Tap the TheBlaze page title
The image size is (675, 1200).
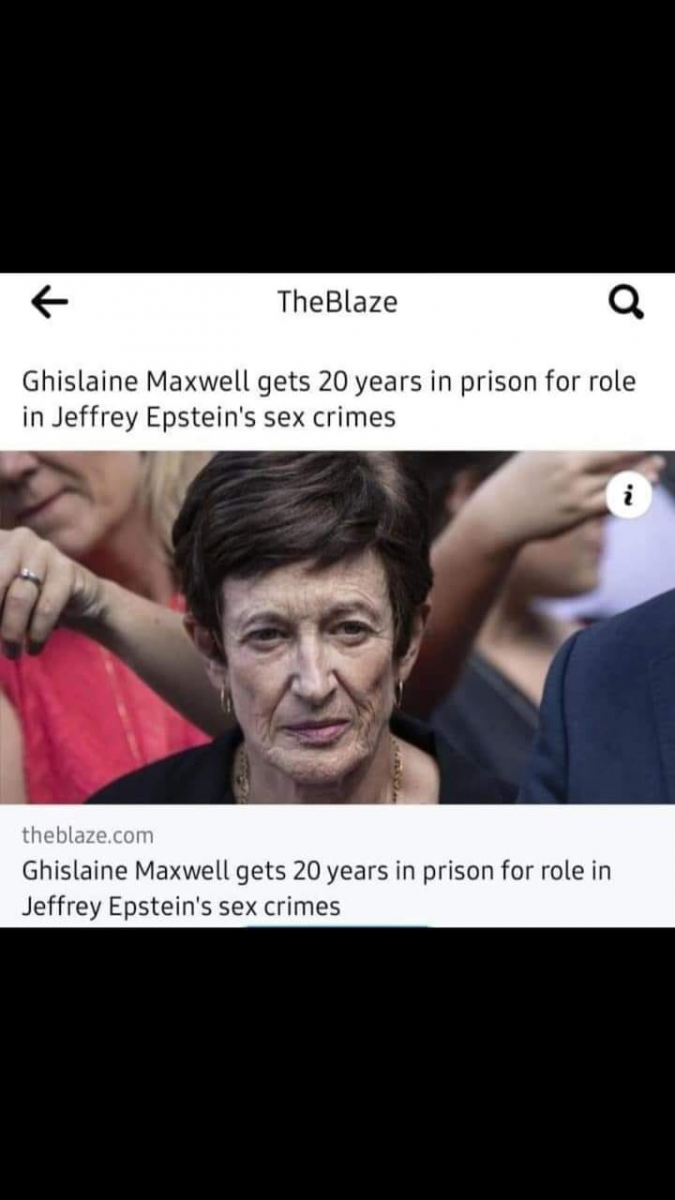coord(337,302)
